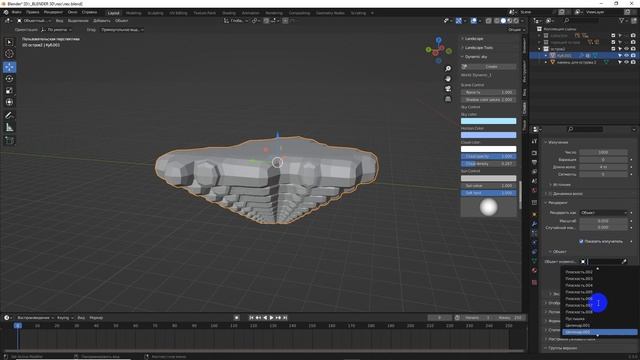The image size is (640, 360).
Task: Click the play animation button
Action: coord(272,318)
